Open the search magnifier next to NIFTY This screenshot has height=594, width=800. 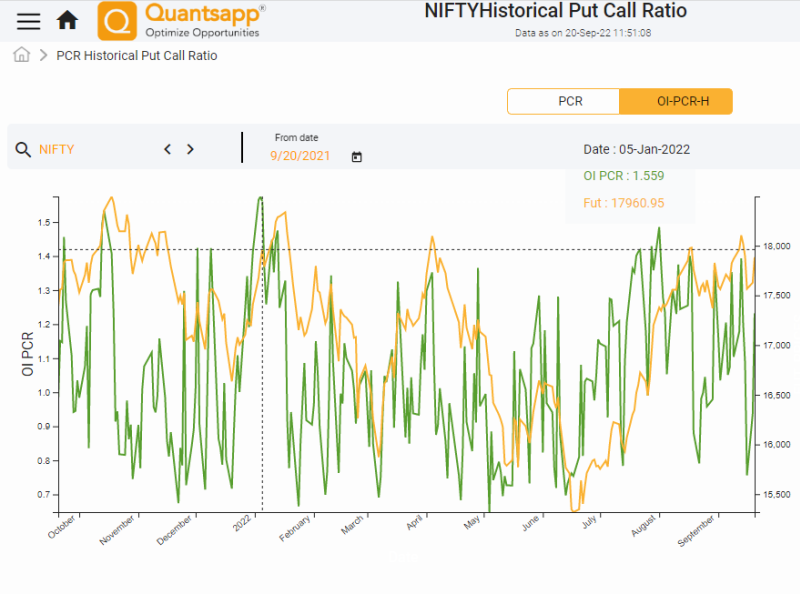(22, 148)
